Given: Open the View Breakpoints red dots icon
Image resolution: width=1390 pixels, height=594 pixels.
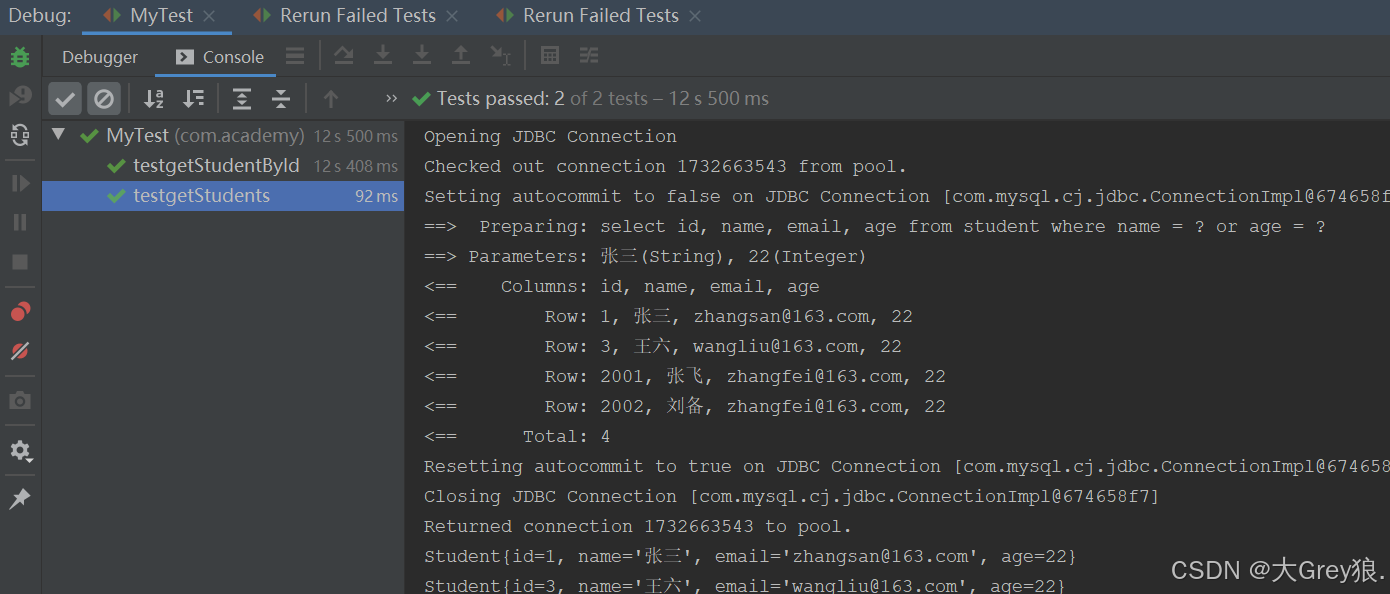Looking at the screenshot, I should coord(20,312).
